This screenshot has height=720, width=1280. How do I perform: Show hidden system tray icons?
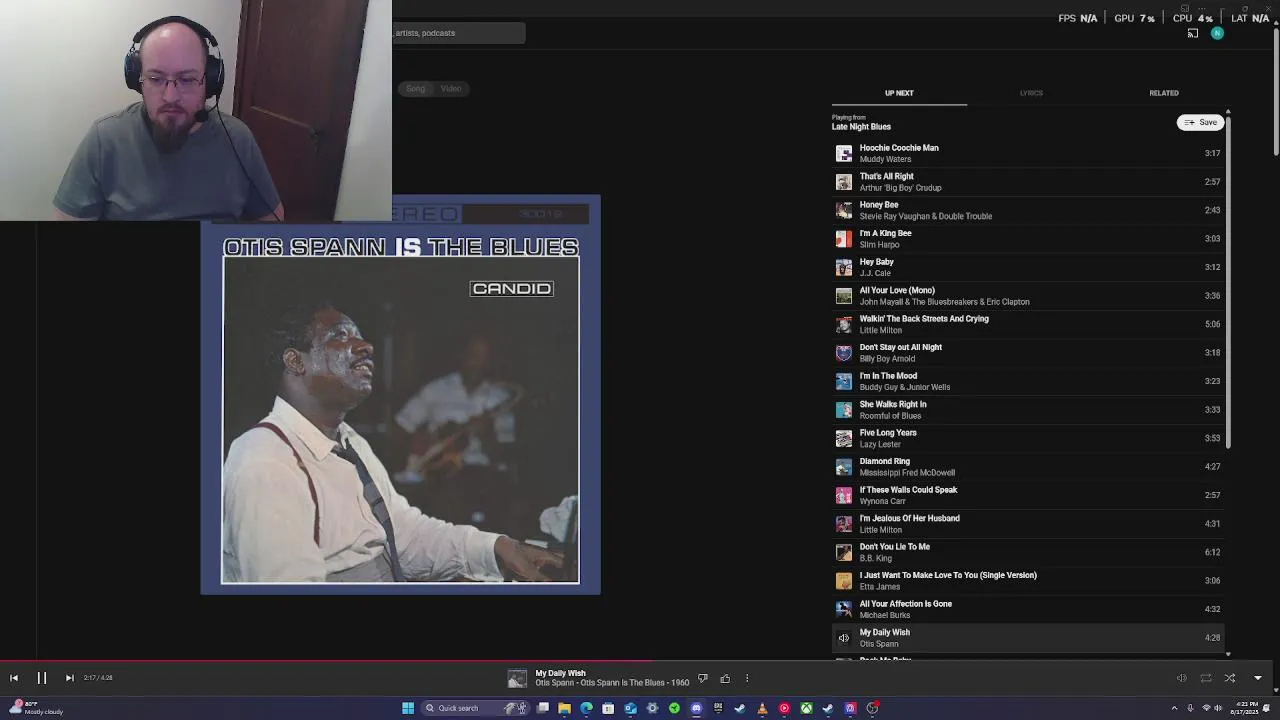tap(1175, 708)
